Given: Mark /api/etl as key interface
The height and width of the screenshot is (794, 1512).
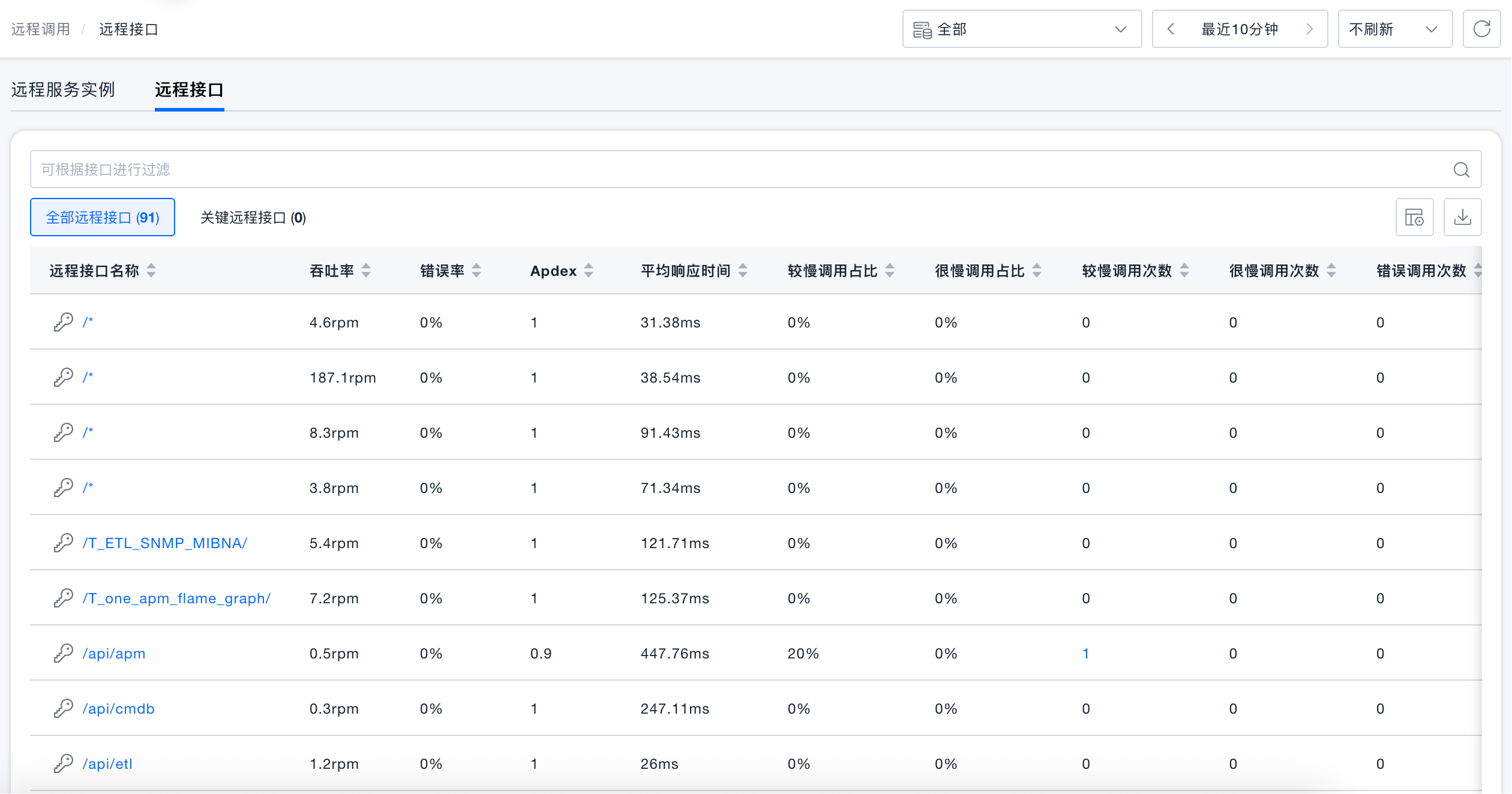Looking at the screenshot, I should point(63,763).
